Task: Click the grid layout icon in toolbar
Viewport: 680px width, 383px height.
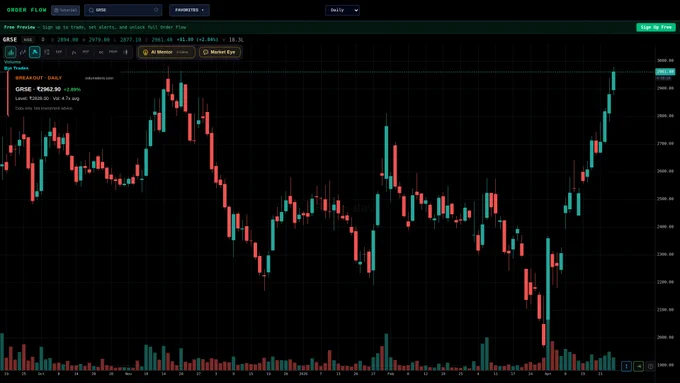Action: click(x=47, y=52)
